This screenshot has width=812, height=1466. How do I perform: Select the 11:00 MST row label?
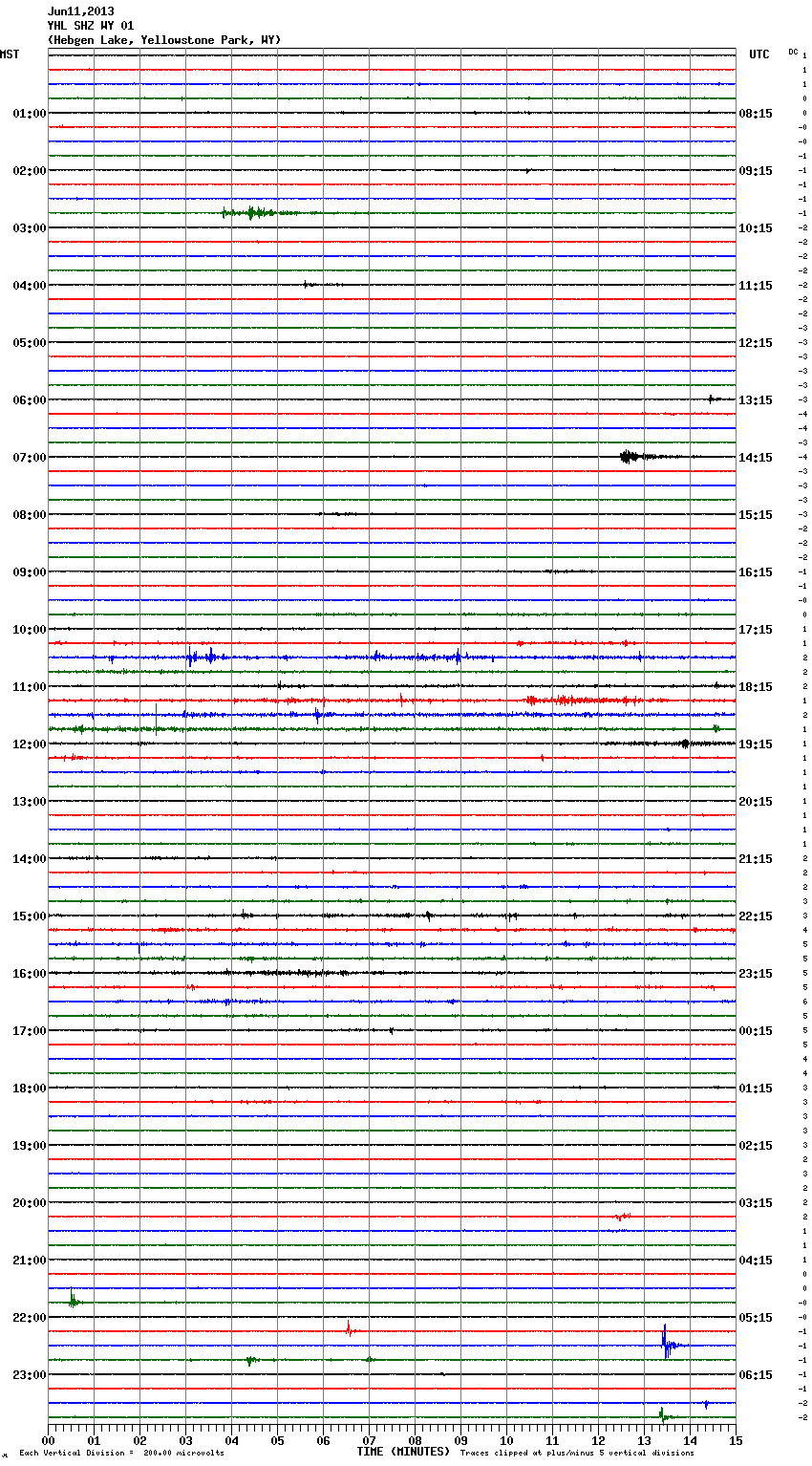tap(29, 687)
